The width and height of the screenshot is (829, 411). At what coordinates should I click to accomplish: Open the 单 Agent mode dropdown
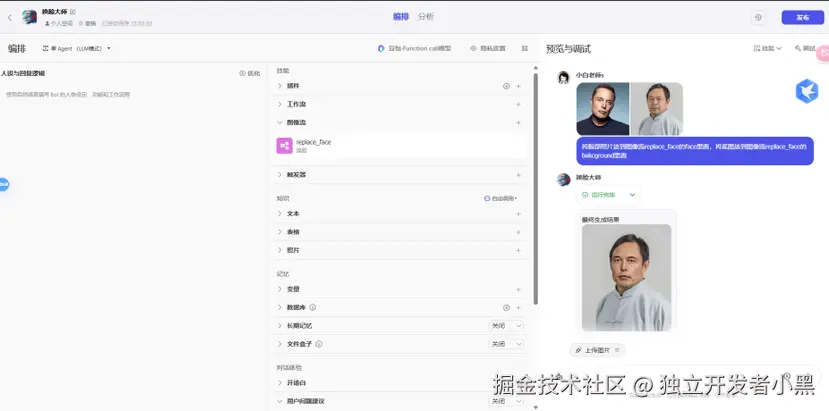[x=78, y=48]
